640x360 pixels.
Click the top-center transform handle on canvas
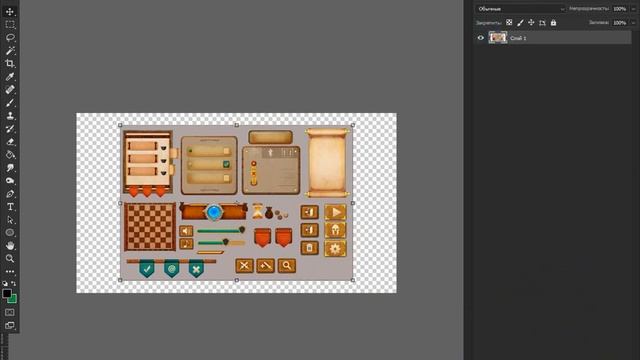point(236,125)
